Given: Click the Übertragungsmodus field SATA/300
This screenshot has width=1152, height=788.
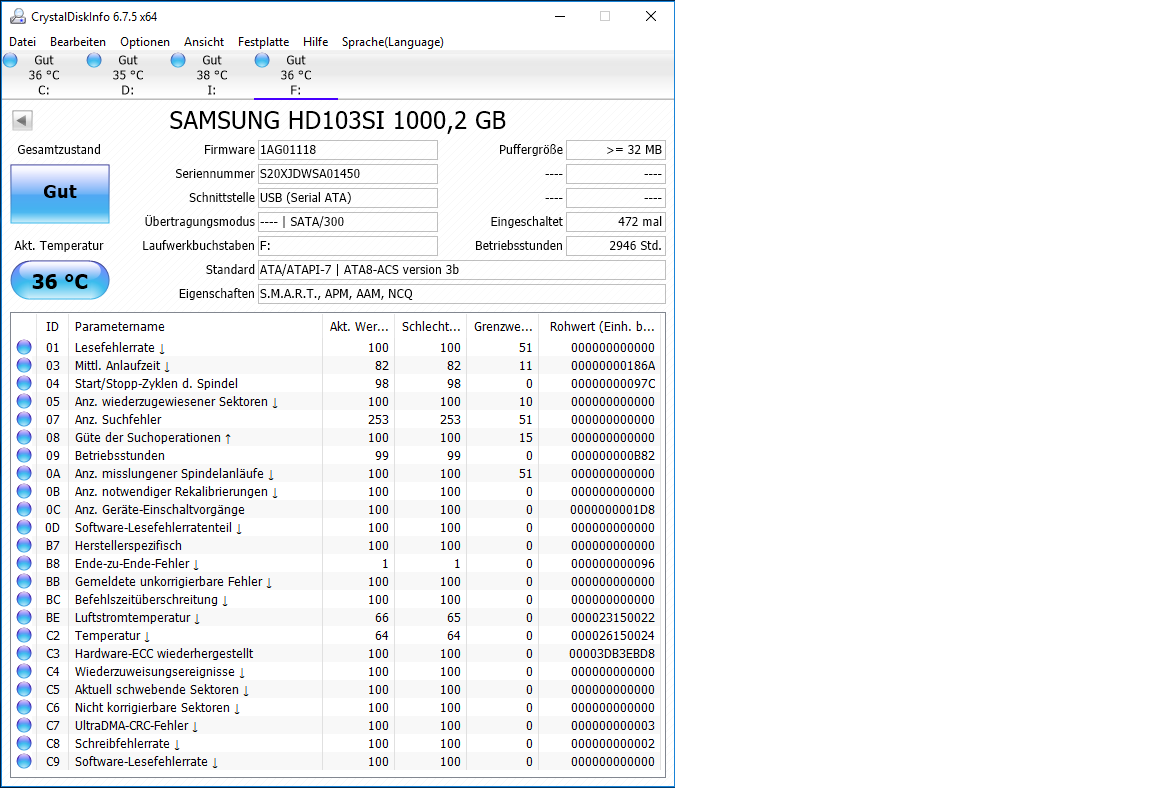Looking at the screenshot, I should 348,222.
